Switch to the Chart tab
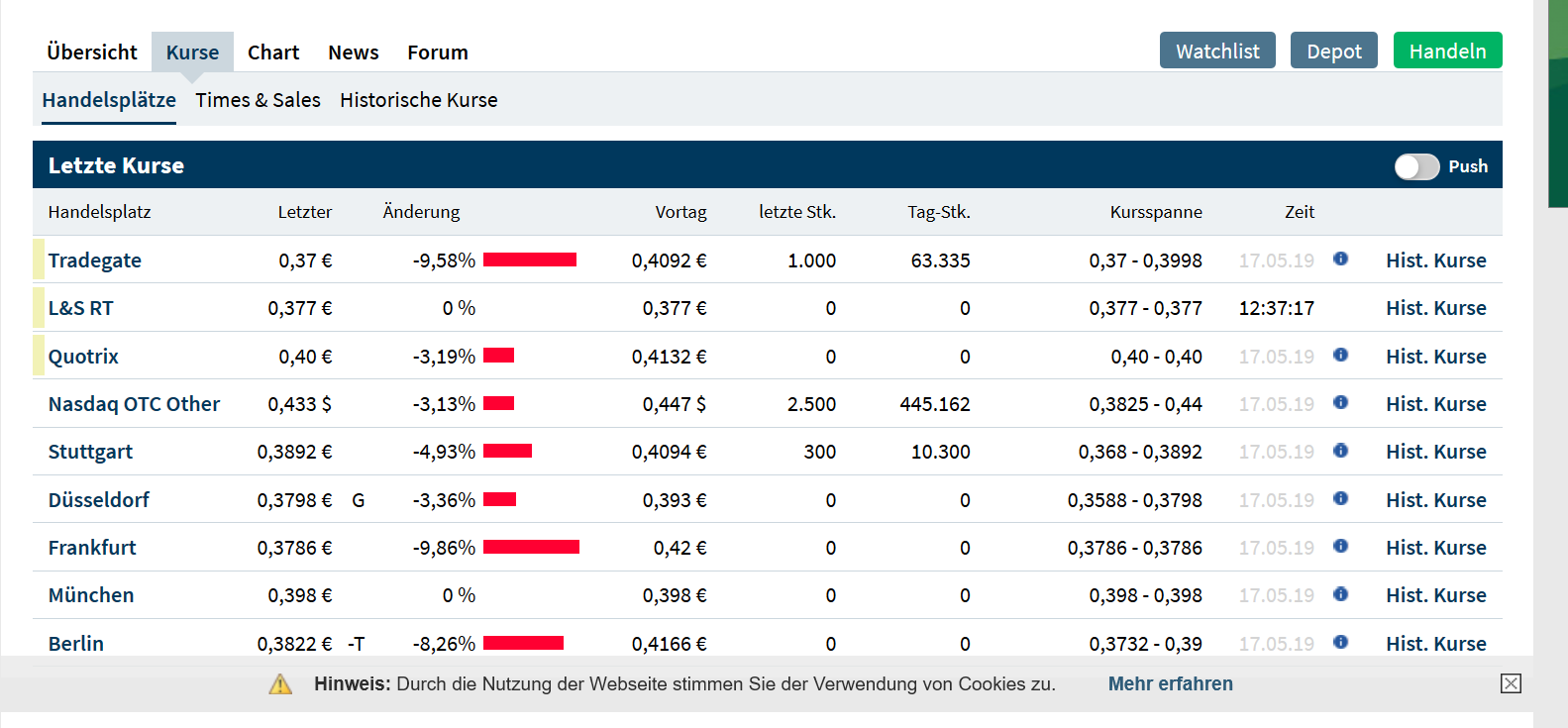This screenshot has width=1568, height=728. point(273,52)
